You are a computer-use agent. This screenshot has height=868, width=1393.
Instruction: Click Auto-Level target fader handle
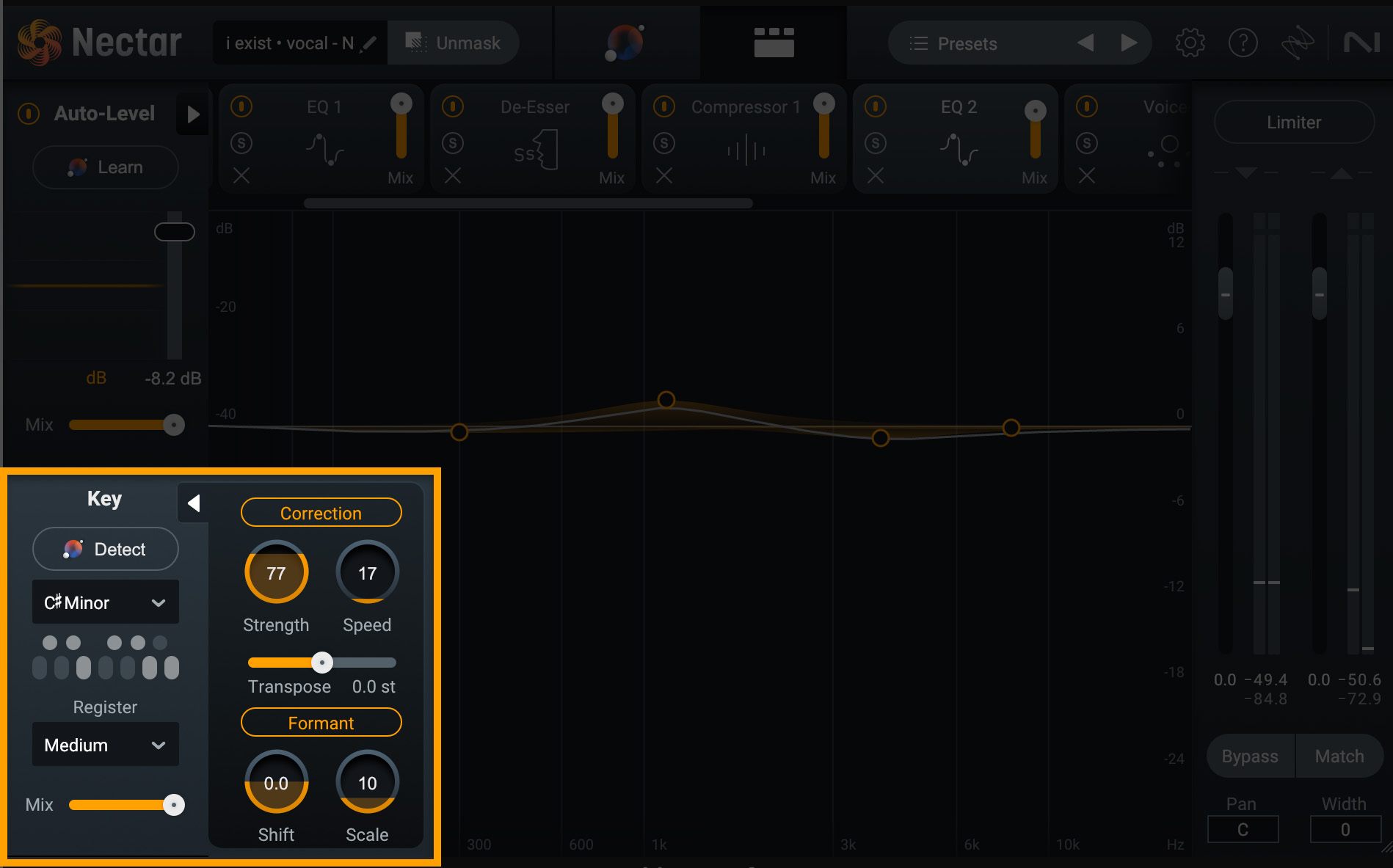[x=175, y=232]
